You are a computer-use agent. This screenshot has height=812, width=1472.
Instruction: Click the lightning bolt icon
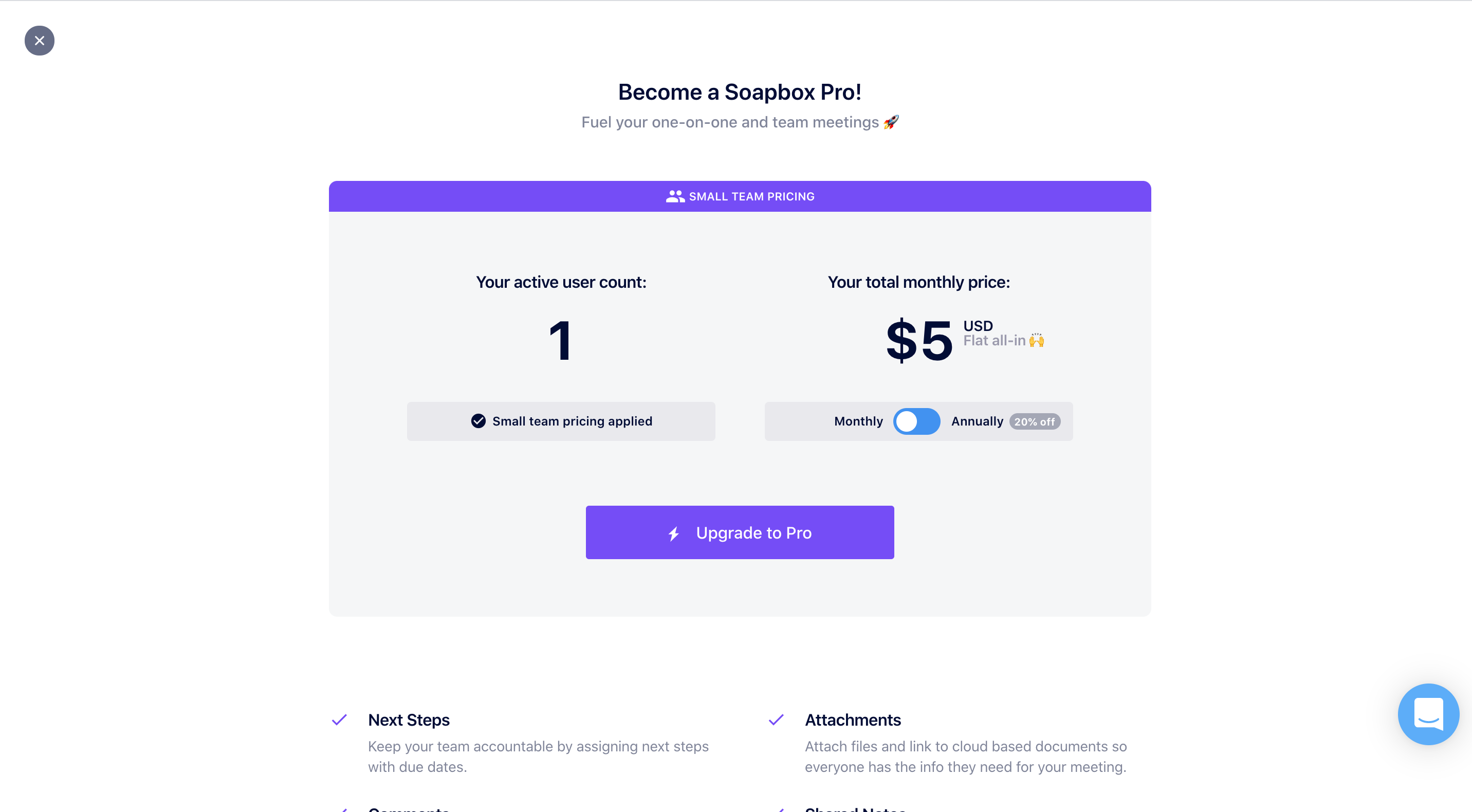coord(674,534)
